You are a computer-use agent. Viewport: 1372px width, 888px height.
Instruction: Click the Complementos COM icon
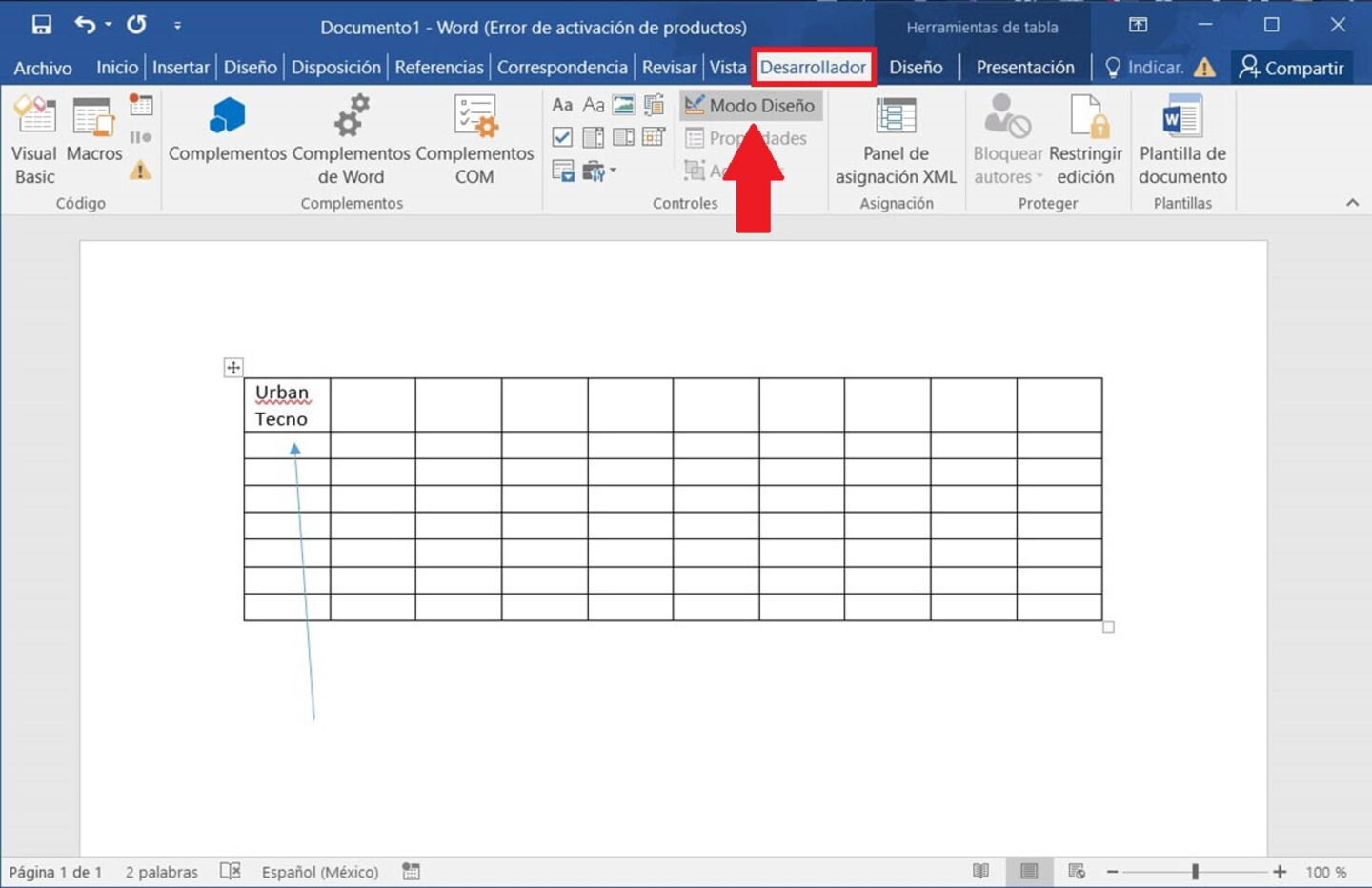[474, 140]
